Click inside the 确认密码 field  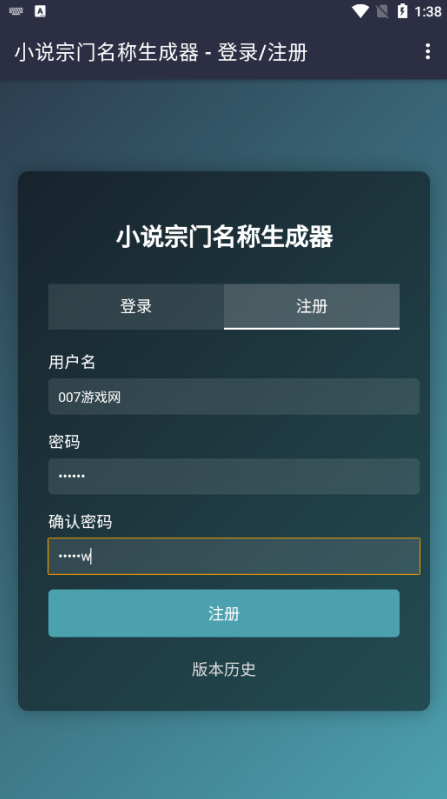(x=234, y=556)
